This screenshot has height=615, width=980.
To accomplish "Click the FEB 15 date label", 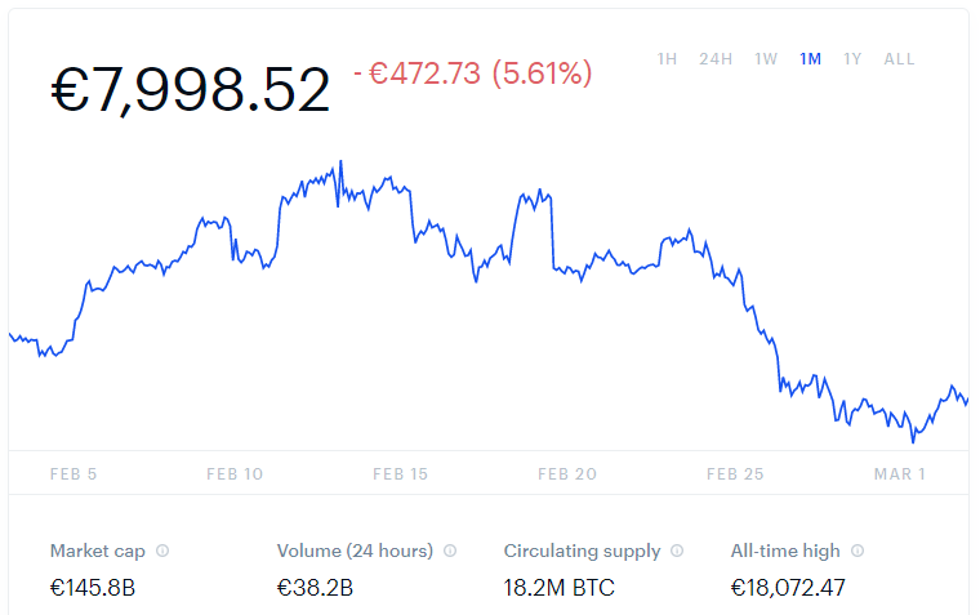I will click(x=401, y=474).
